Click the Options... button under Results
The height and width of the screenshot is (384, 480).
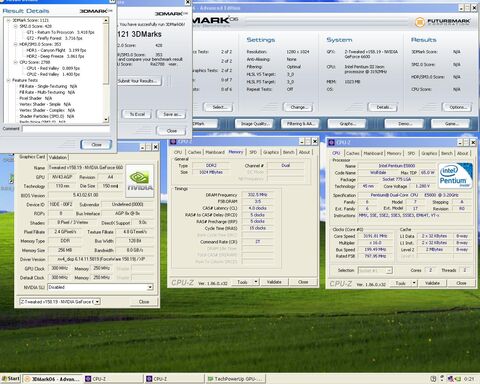tap(457, 107)
